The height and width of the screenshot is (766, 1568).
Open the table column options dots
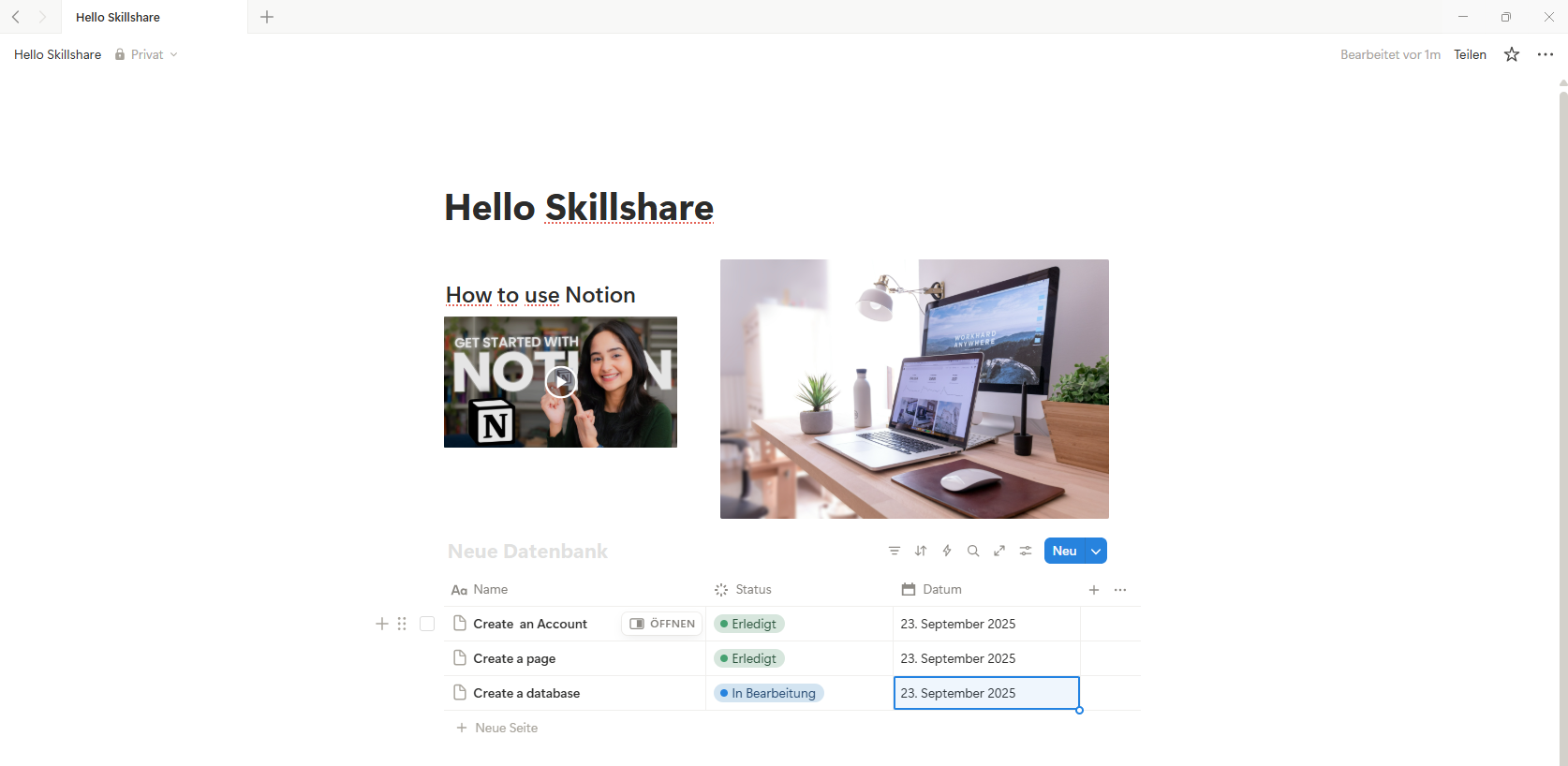[x=1120, y=590]
